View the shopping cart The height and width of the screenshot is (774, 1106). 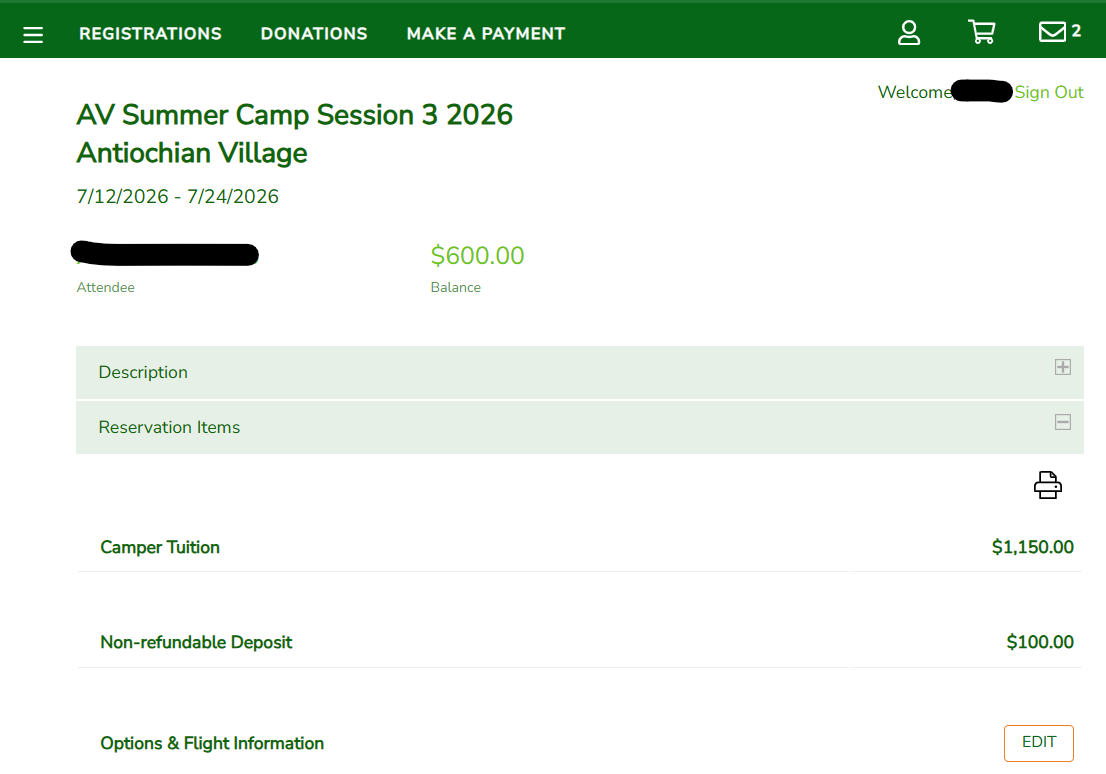click(x=981, y=33)
